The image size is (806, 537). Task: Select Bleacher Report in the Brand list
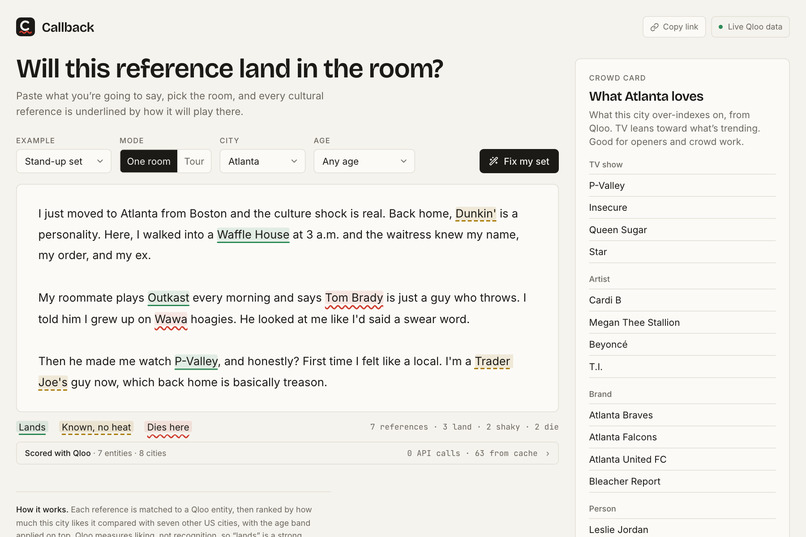(x=682, y=482)
